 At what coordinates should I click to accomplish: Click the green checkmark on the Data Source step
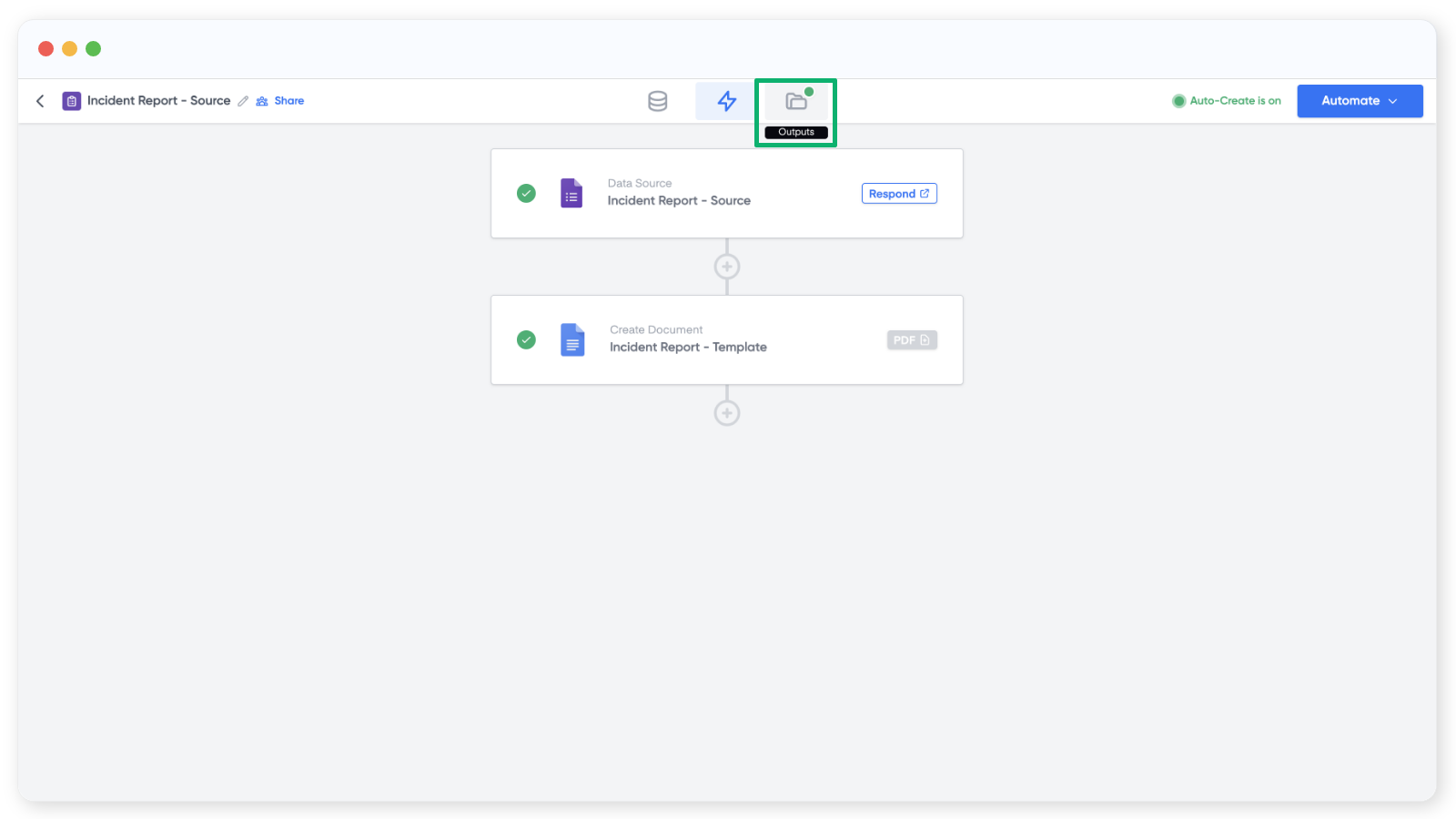526,193
